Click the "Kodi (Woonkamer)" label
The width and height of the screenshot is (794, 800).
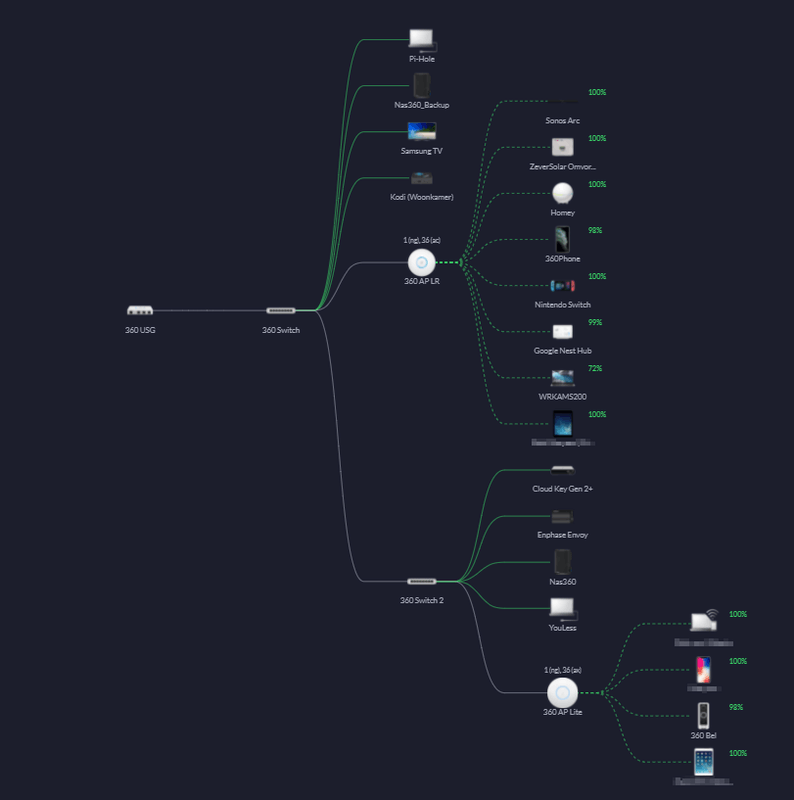point(421,197)
